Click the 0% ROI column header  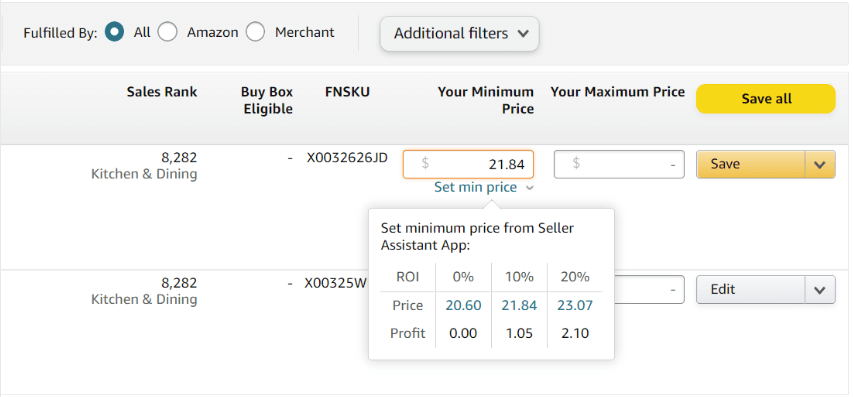click(x=463, y=277)
